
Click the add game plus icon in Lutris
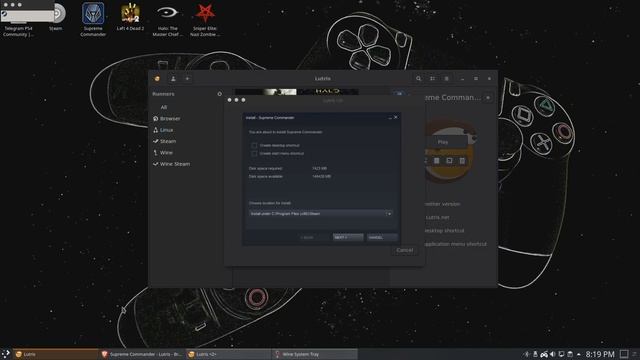coord(187,78)
